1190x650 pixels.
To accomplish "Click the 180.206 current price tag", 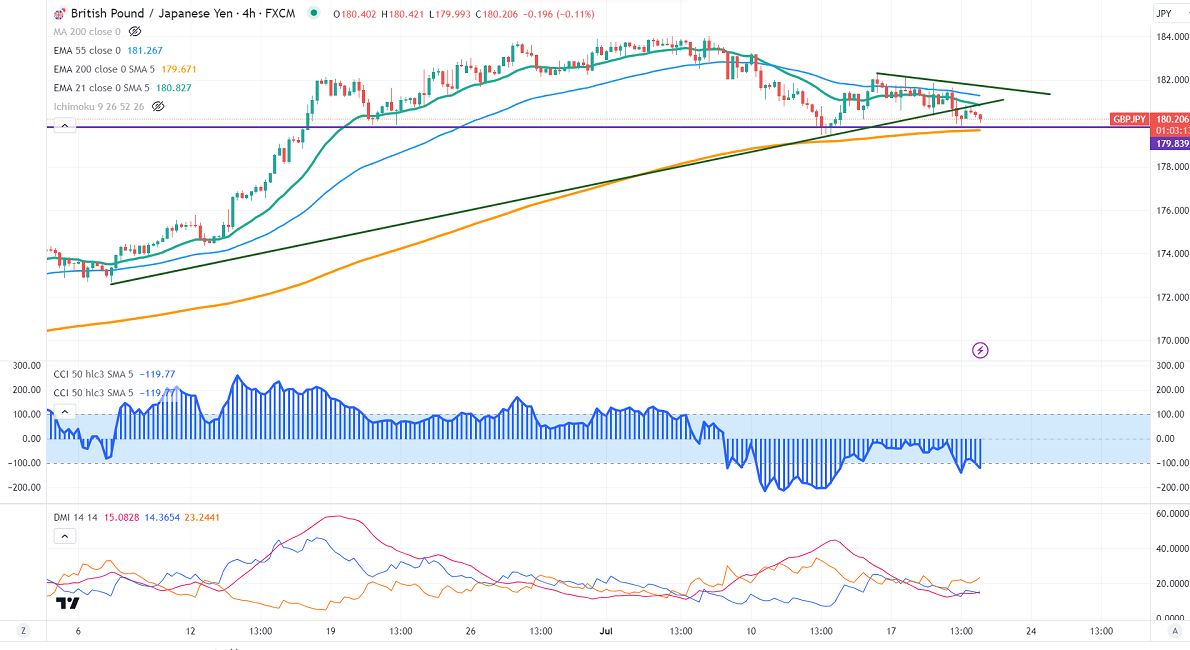I will [1172, 119].
